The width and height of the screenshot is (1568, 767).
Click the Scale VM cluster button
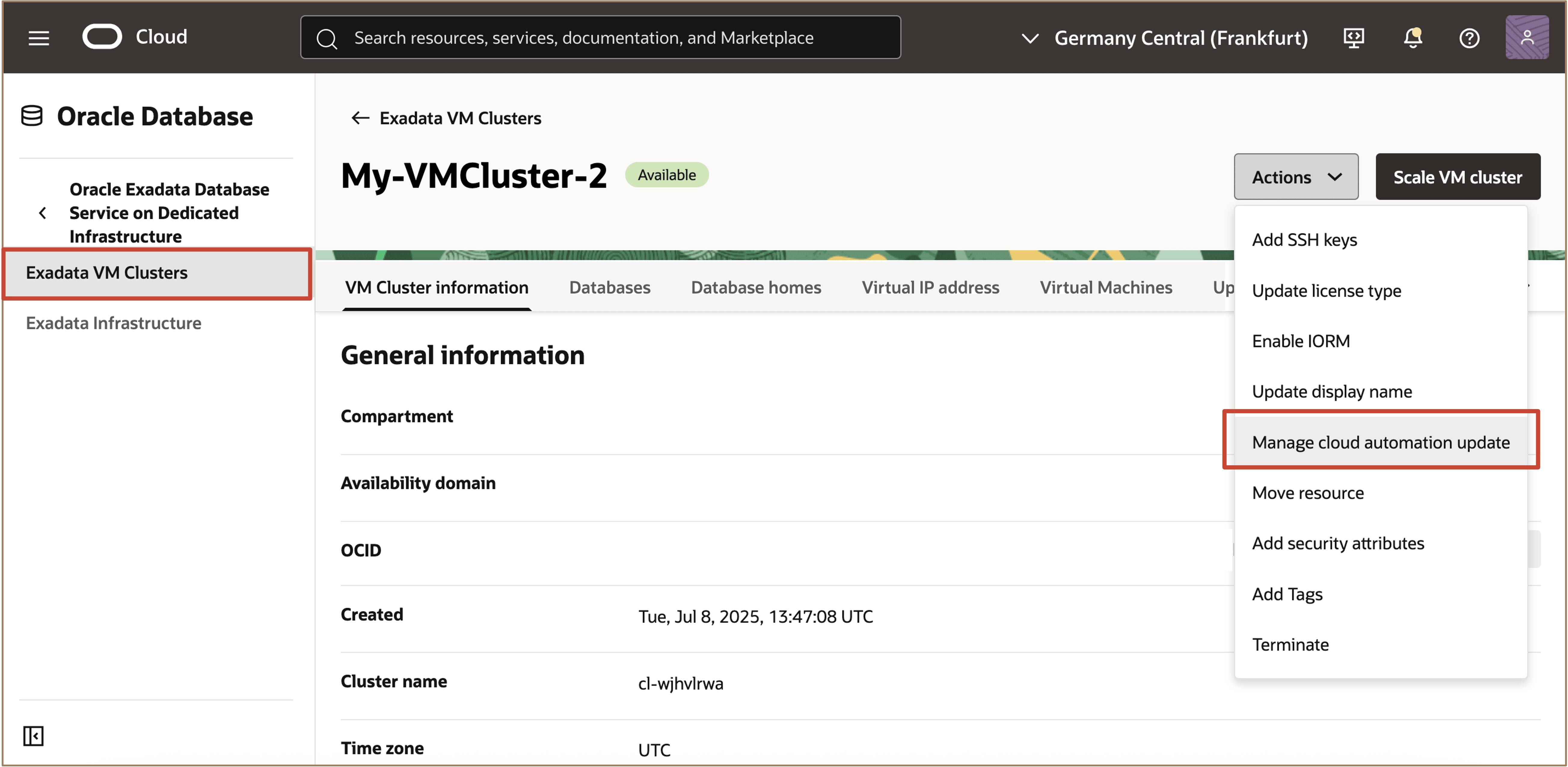coord(1457,176)
